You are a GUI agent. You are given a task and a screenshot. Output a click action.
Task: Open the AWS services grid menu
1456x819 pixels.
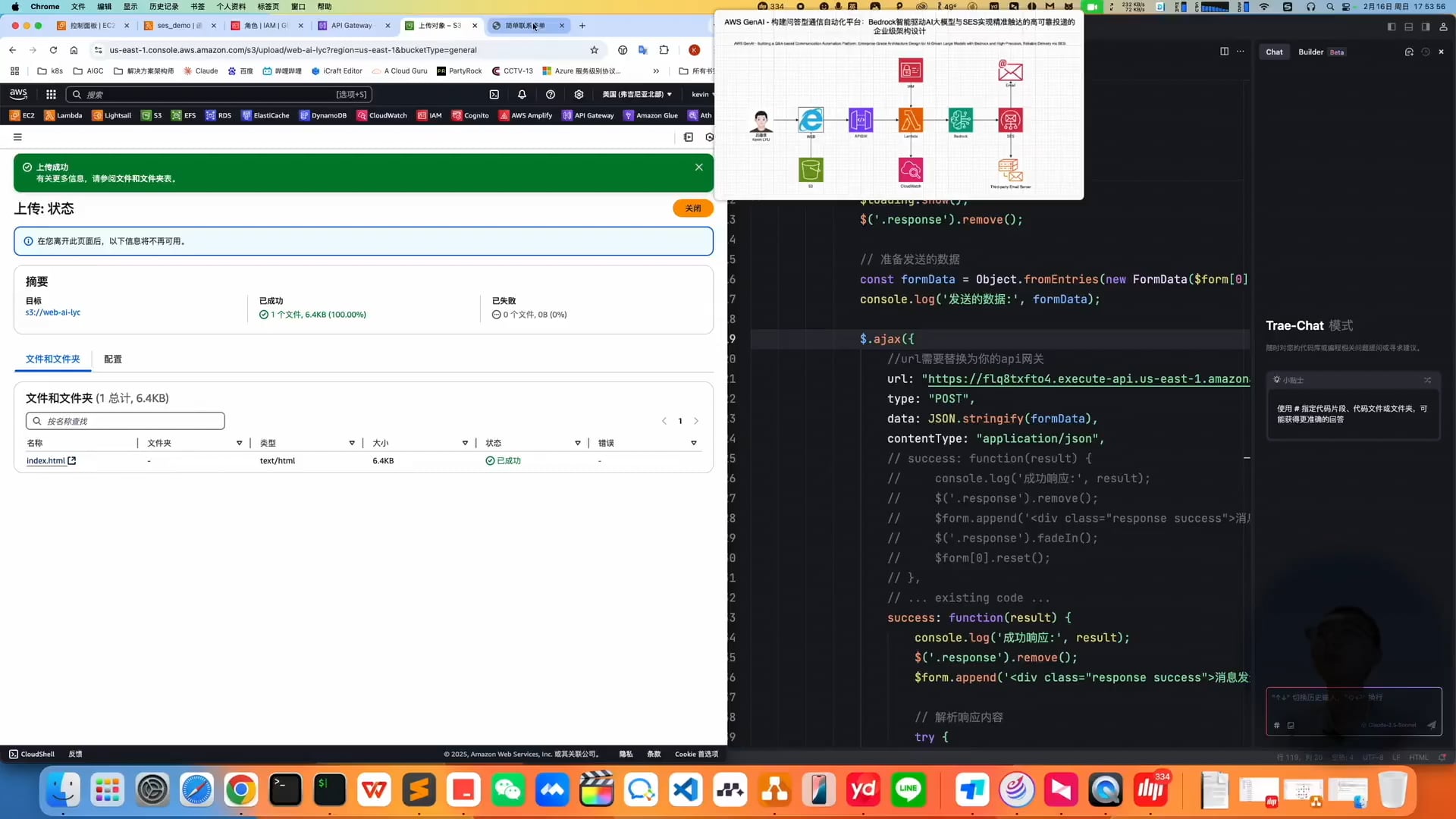[x=51, y=95]
